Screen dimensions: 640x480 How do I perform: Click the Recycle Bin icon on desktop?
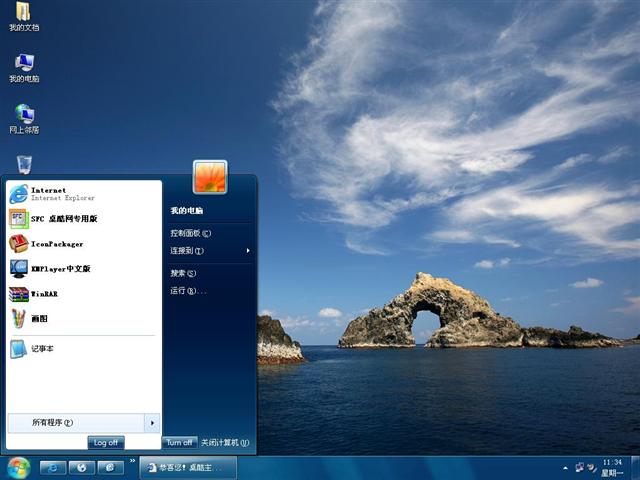24,163
